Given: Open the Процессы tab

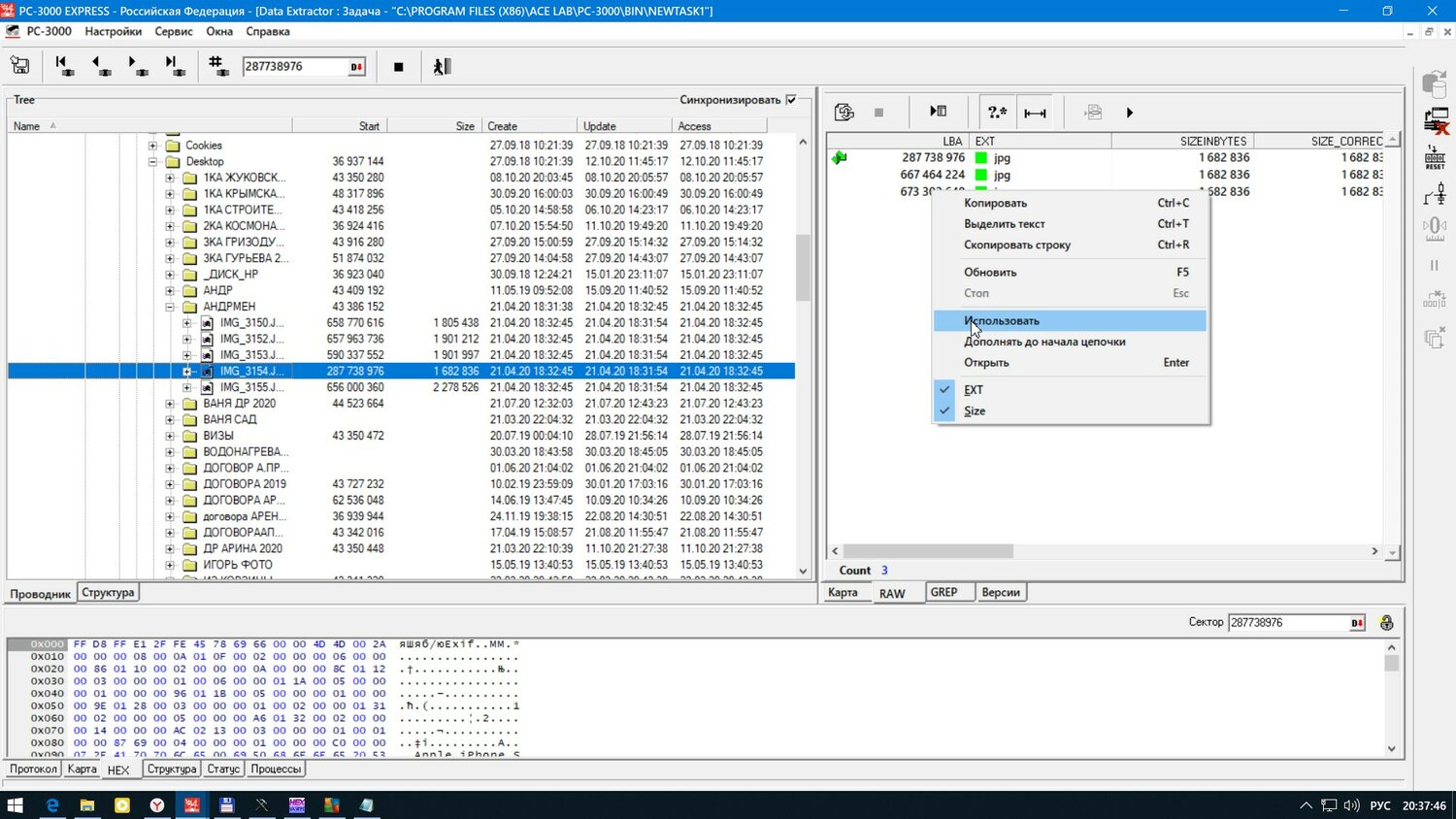Looking at the screenshot, I should coord(276,769).
